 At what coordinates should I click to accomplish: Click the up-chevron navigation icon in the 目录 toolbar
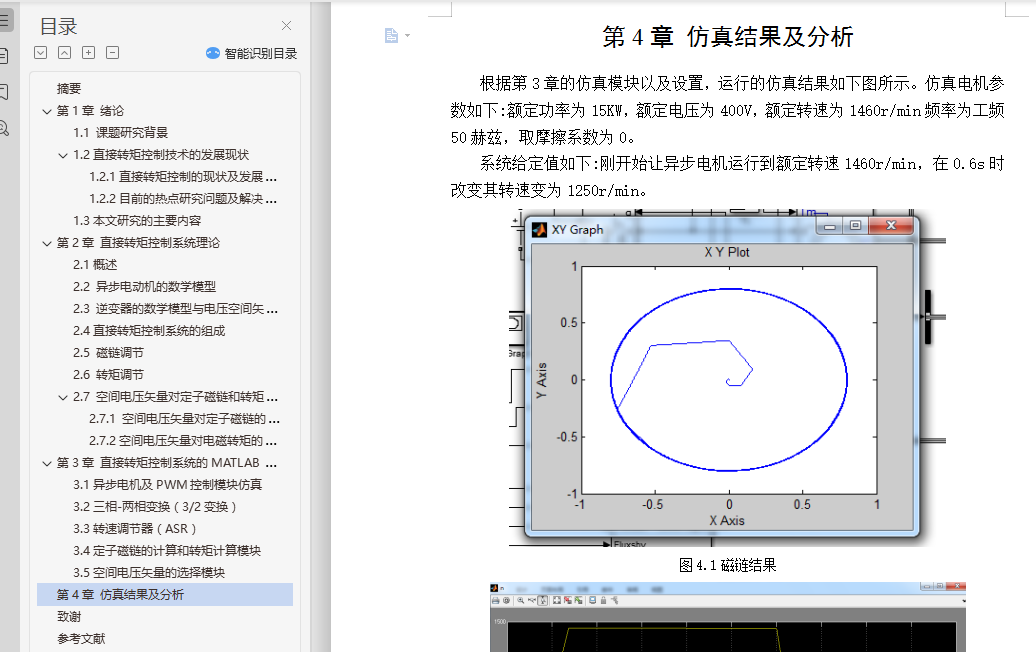tap(64, 54)
